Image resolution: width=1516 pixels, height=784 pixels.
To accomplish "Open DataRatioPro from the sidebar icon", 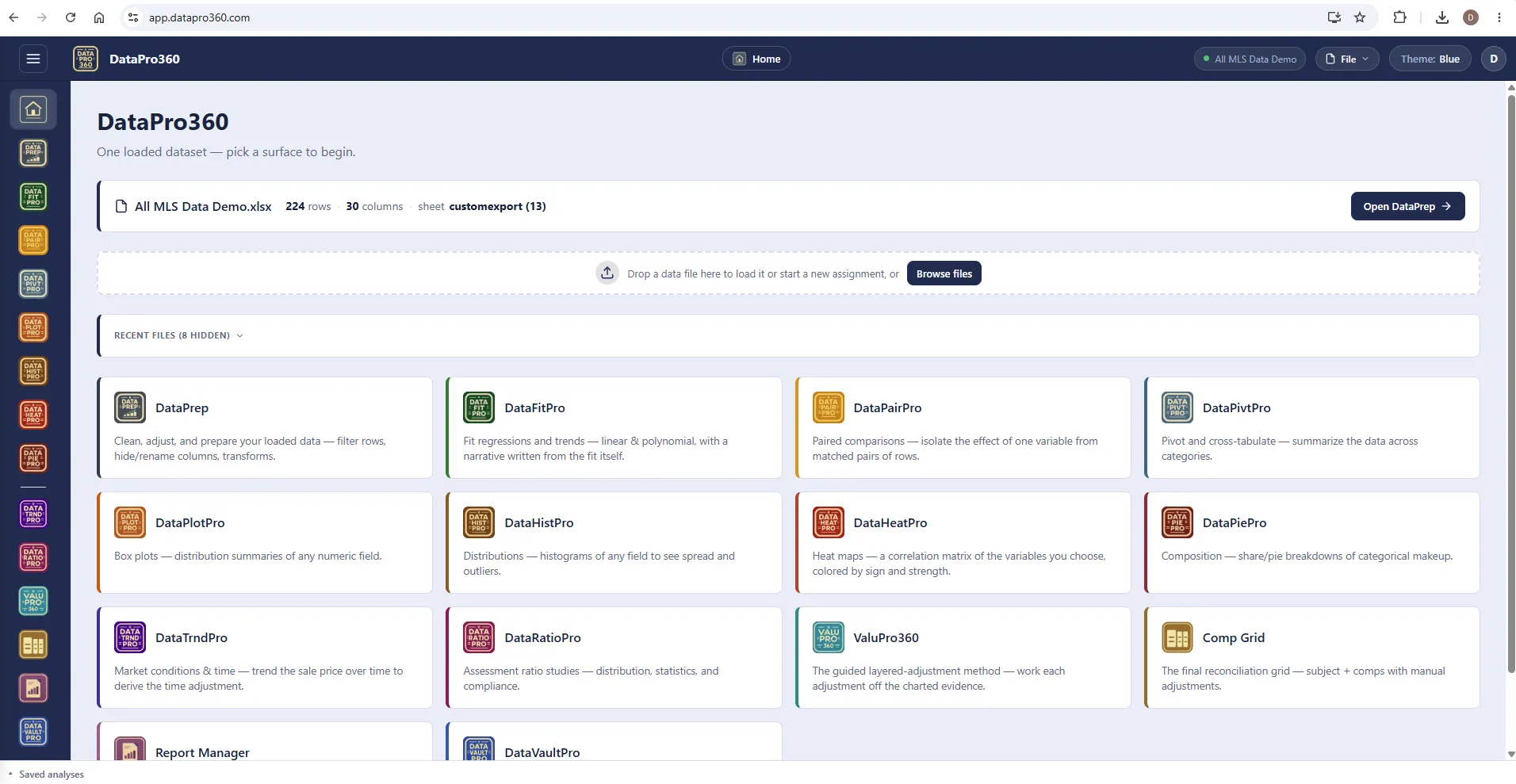I will click(x=33, y=557).
